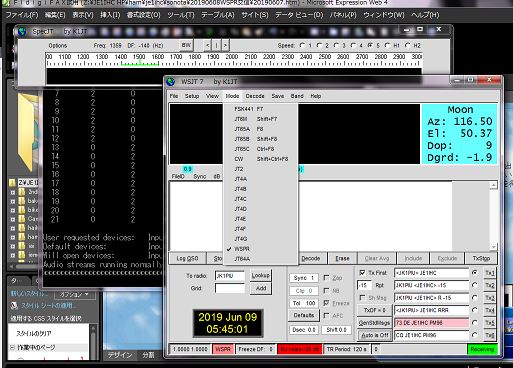Click the BW button in SpecJT
Viewport: 513px width, 368px height.
pyautogui.click(x=186, y=45)
